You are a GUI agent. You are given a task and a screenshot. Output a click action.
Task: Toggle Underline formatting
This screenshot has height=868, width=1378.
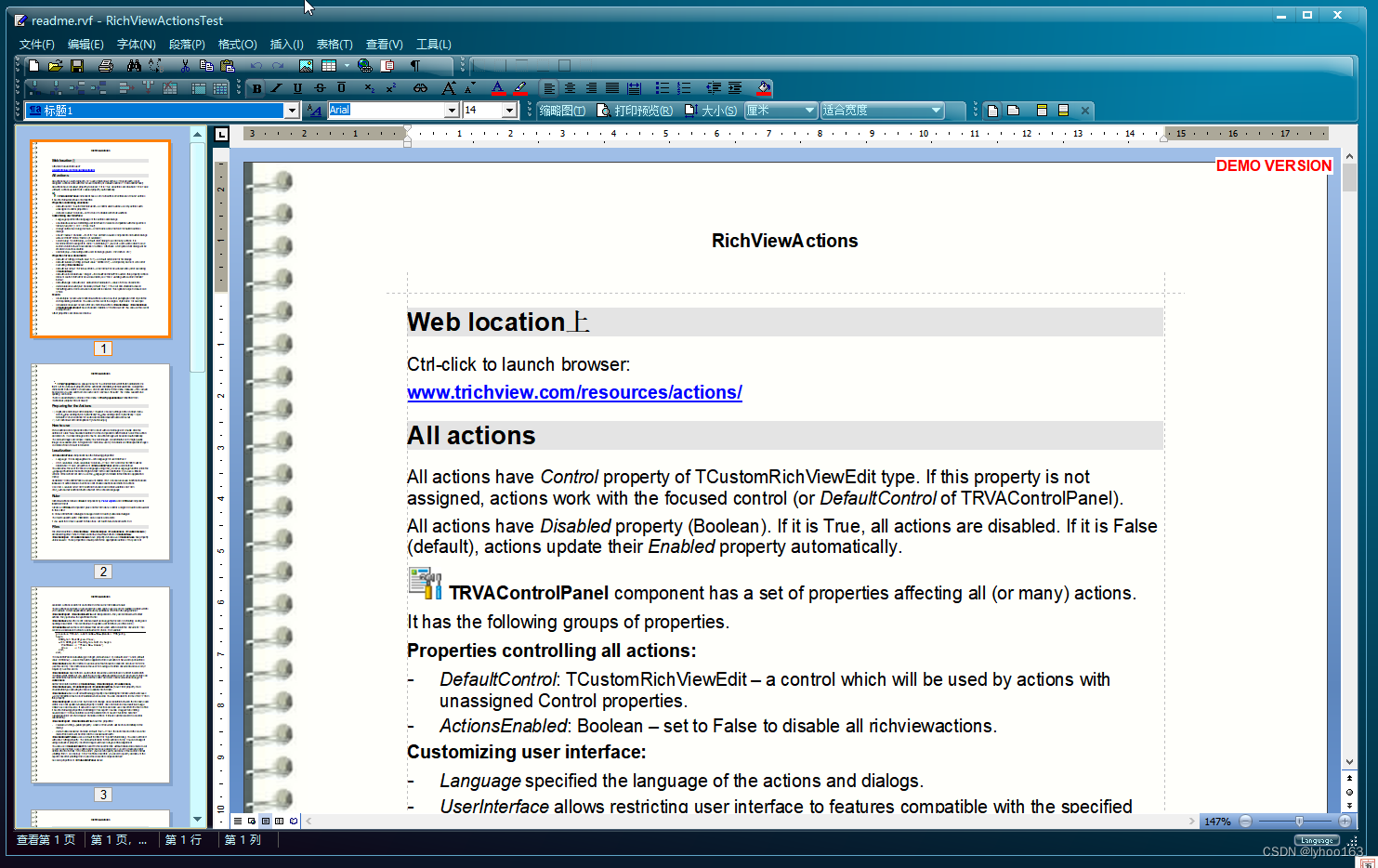297,87
